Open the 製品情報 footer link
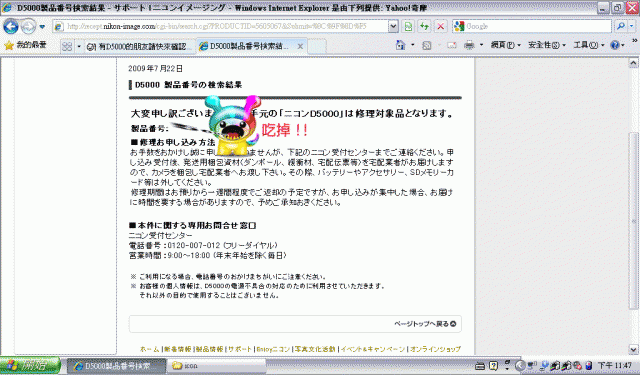 (x=209, y=349)
